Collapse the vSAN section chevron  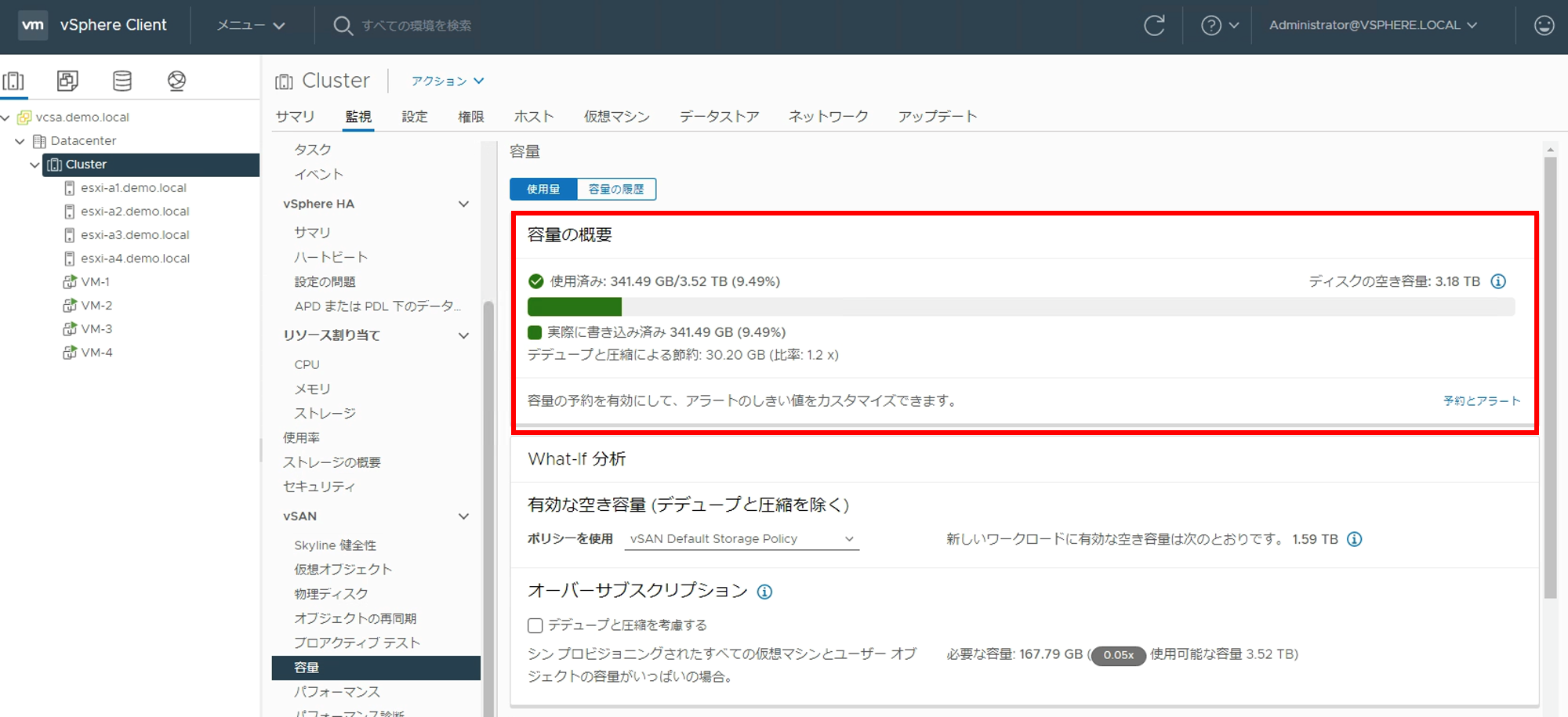tap(463, 516)
